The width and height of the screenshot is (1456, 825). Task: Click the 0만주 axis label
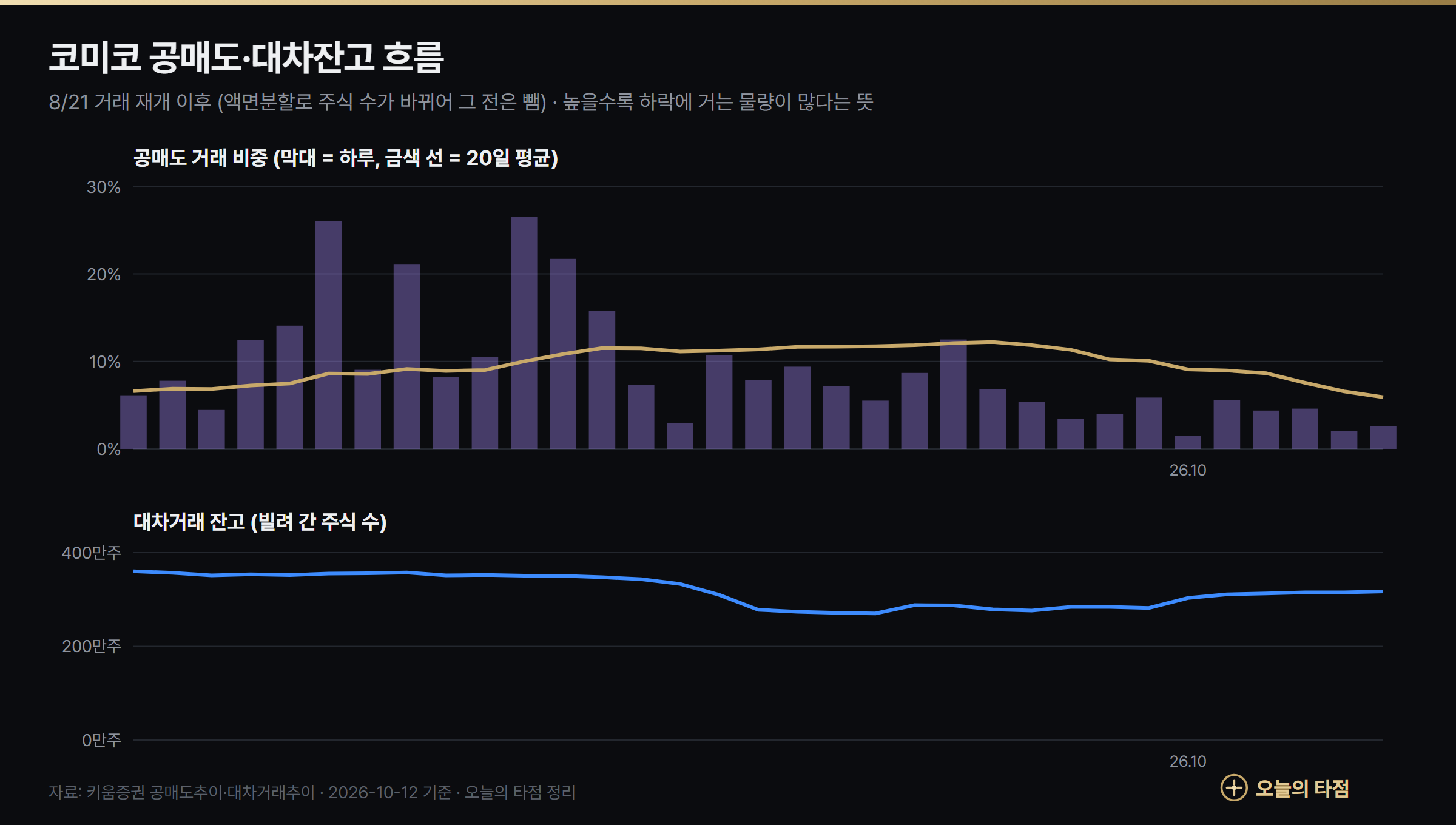coord(101,740)
